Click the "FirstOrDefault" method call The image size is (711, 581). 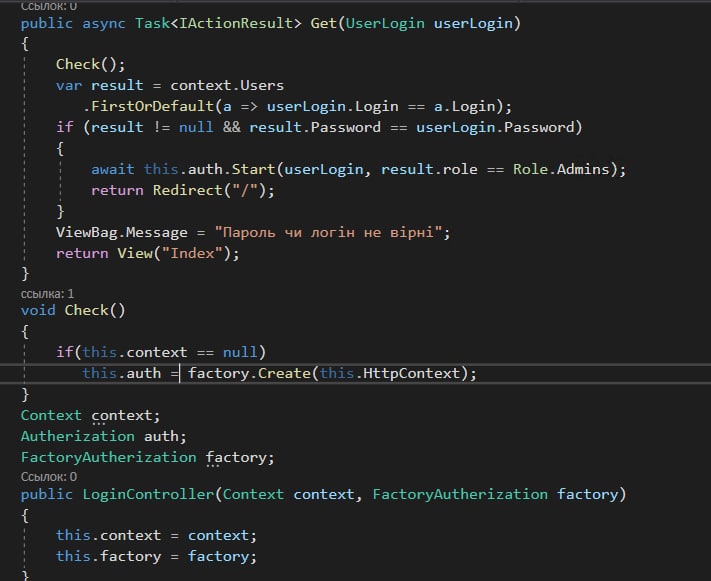pyautogui.click(x=152, y=106)
